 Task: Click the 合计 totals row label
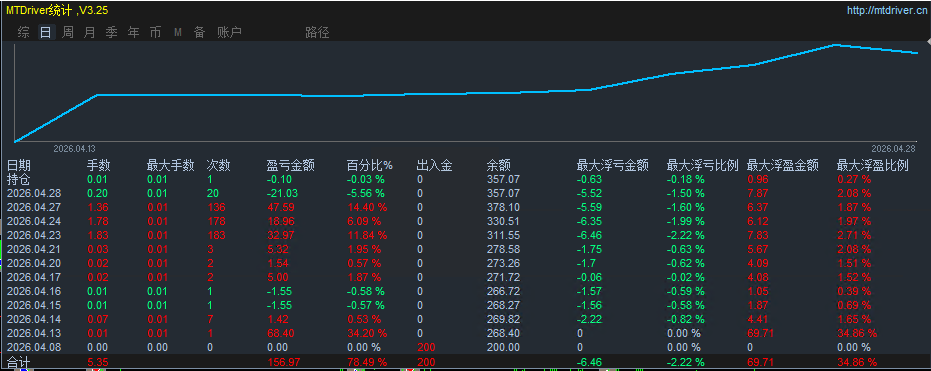point(18,363)
